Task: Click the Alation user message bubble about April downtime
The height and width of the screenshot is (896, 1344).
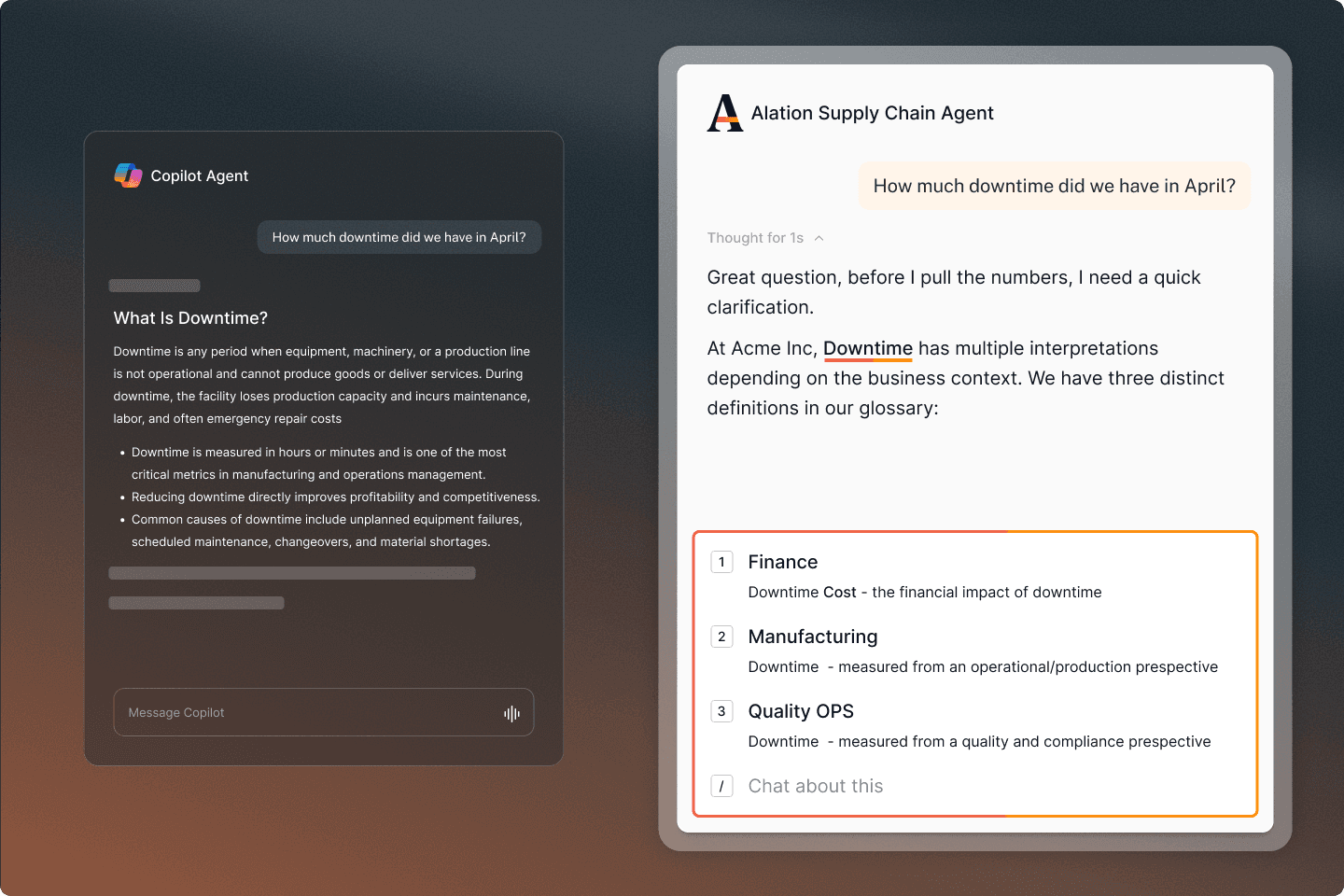Action: pos(1054,186)
